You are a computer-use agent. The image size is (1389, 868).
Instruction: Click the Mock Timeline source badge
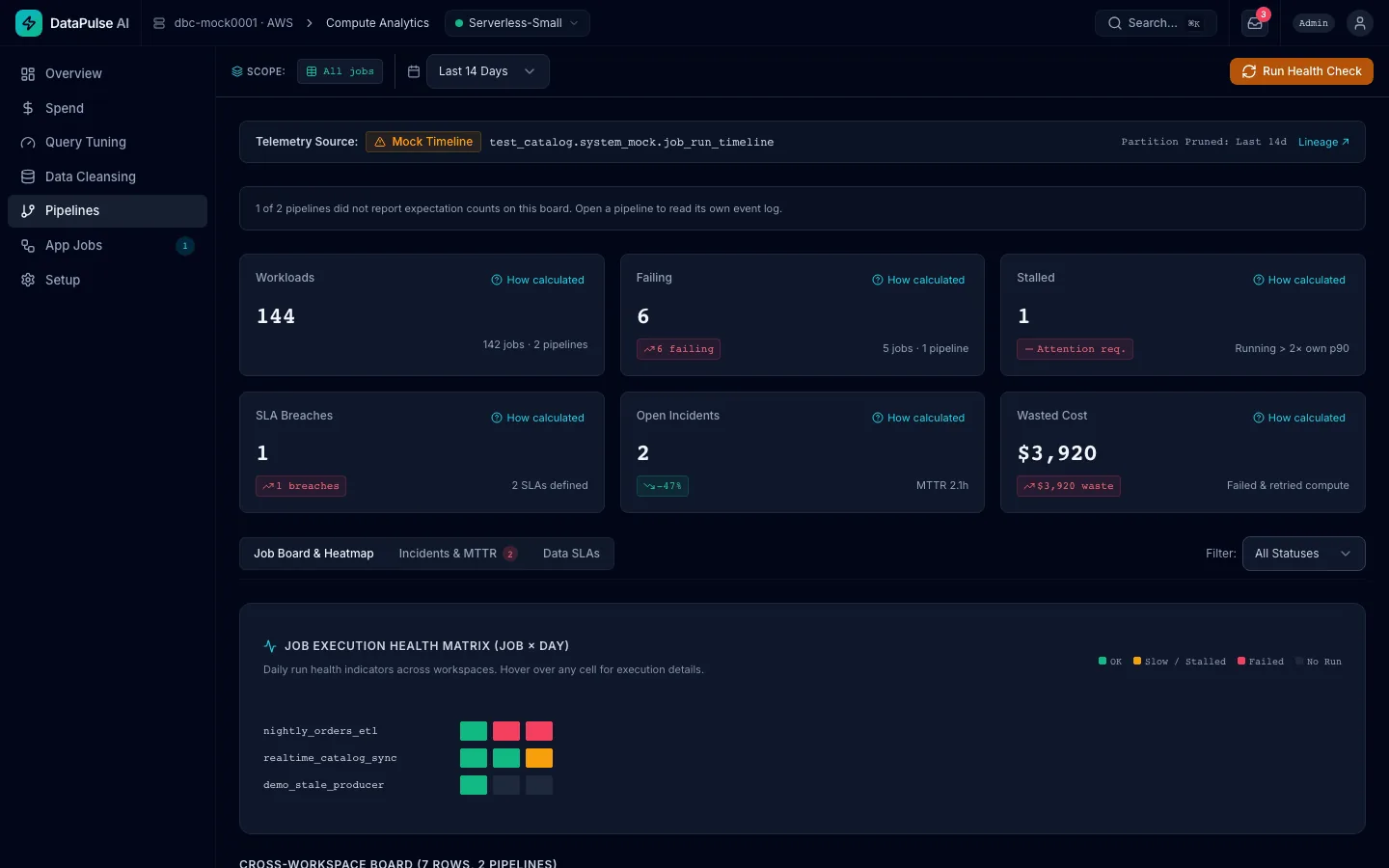(x=423, y=142)
